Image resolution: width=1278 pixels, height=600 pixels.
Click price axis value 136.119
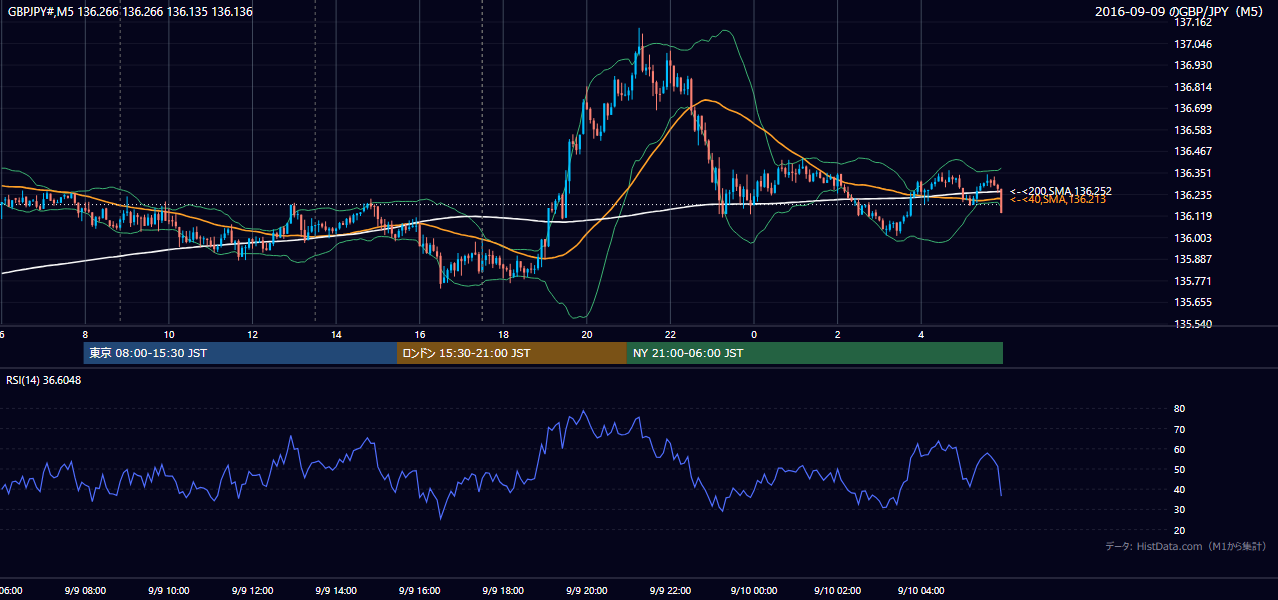pos(1192,216)
